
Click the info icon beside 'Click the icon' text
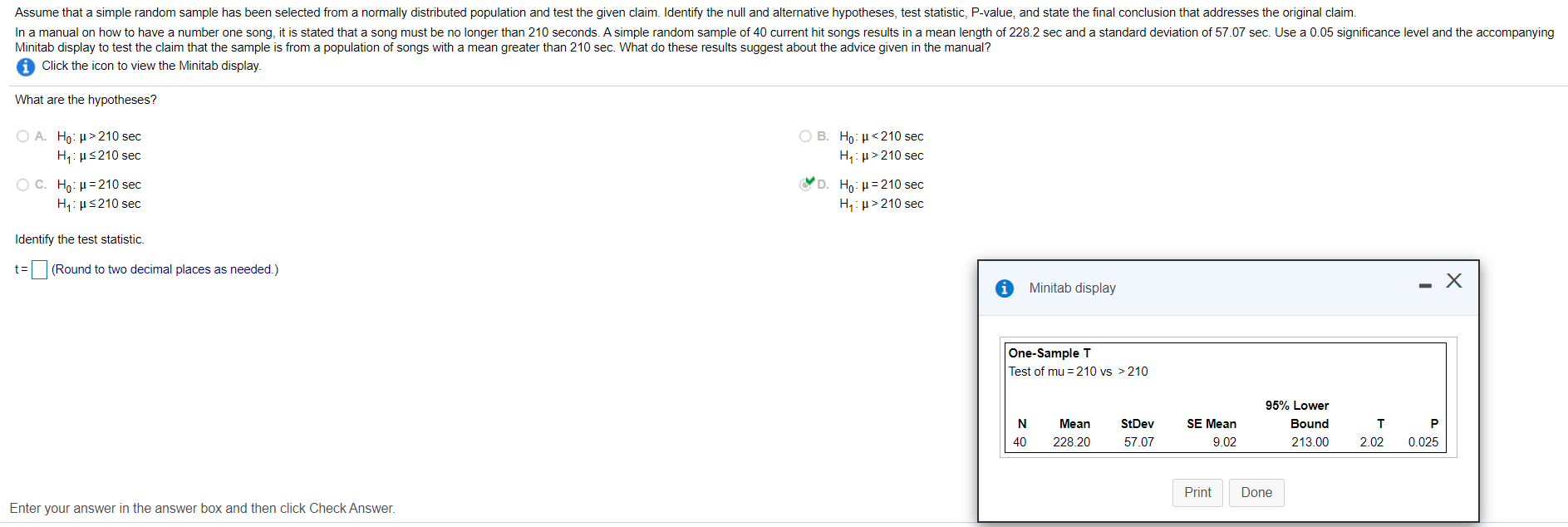(x=25, y=67)
